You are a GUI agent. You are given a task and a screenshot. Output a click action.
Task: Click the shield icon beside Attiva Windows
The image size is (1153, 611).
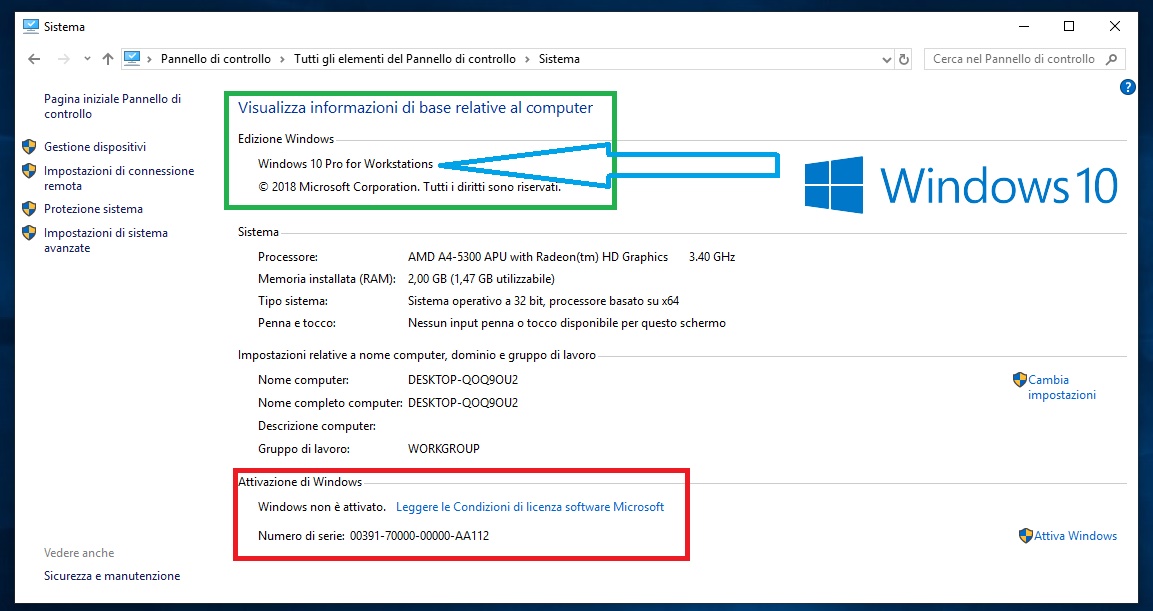pos(1026,536)
